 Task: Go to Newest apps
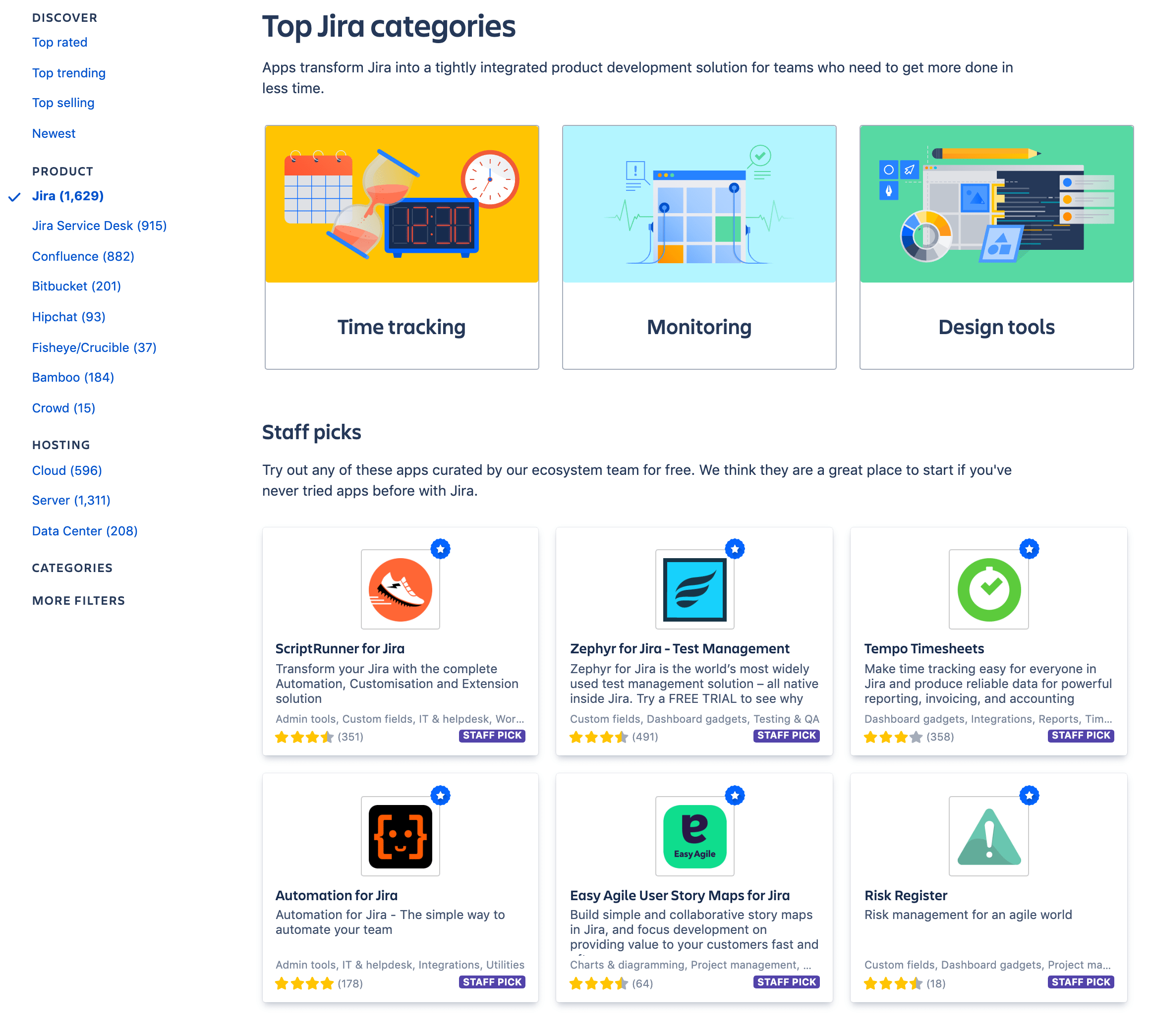(54, 134)
